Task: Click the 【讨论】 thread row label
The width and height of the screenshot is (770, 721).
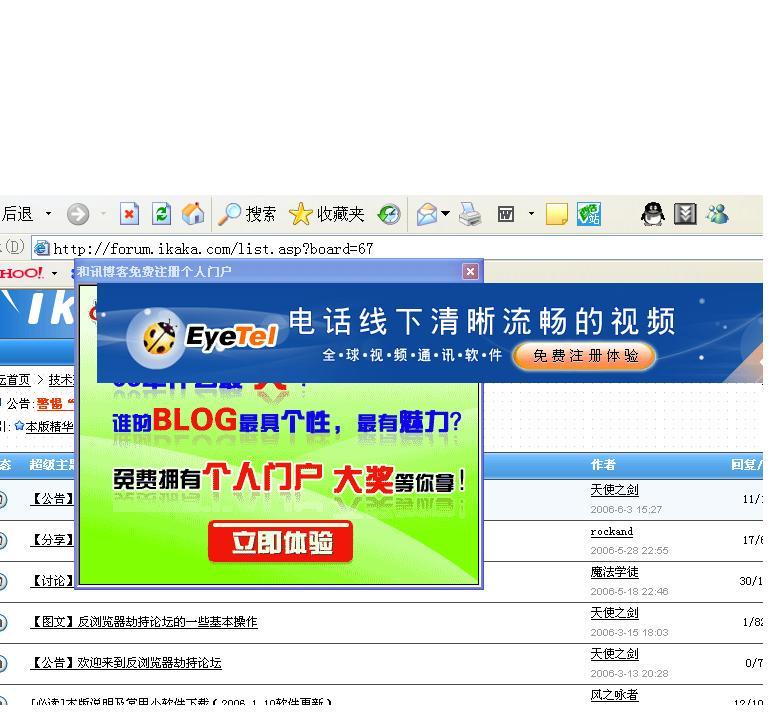Action: click(x=53, y=581)
